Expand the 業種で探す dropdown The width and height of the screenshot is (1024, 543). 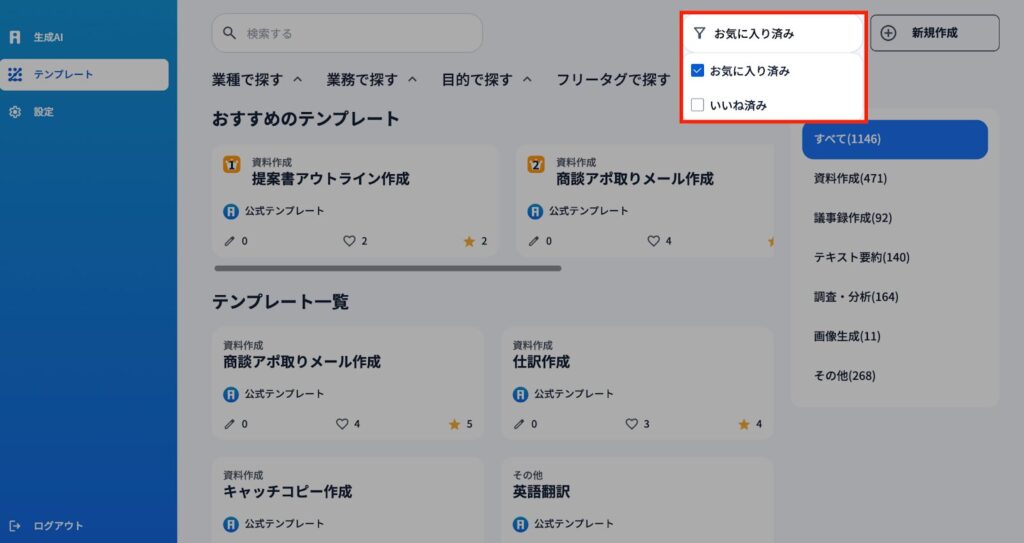point(257,79)
